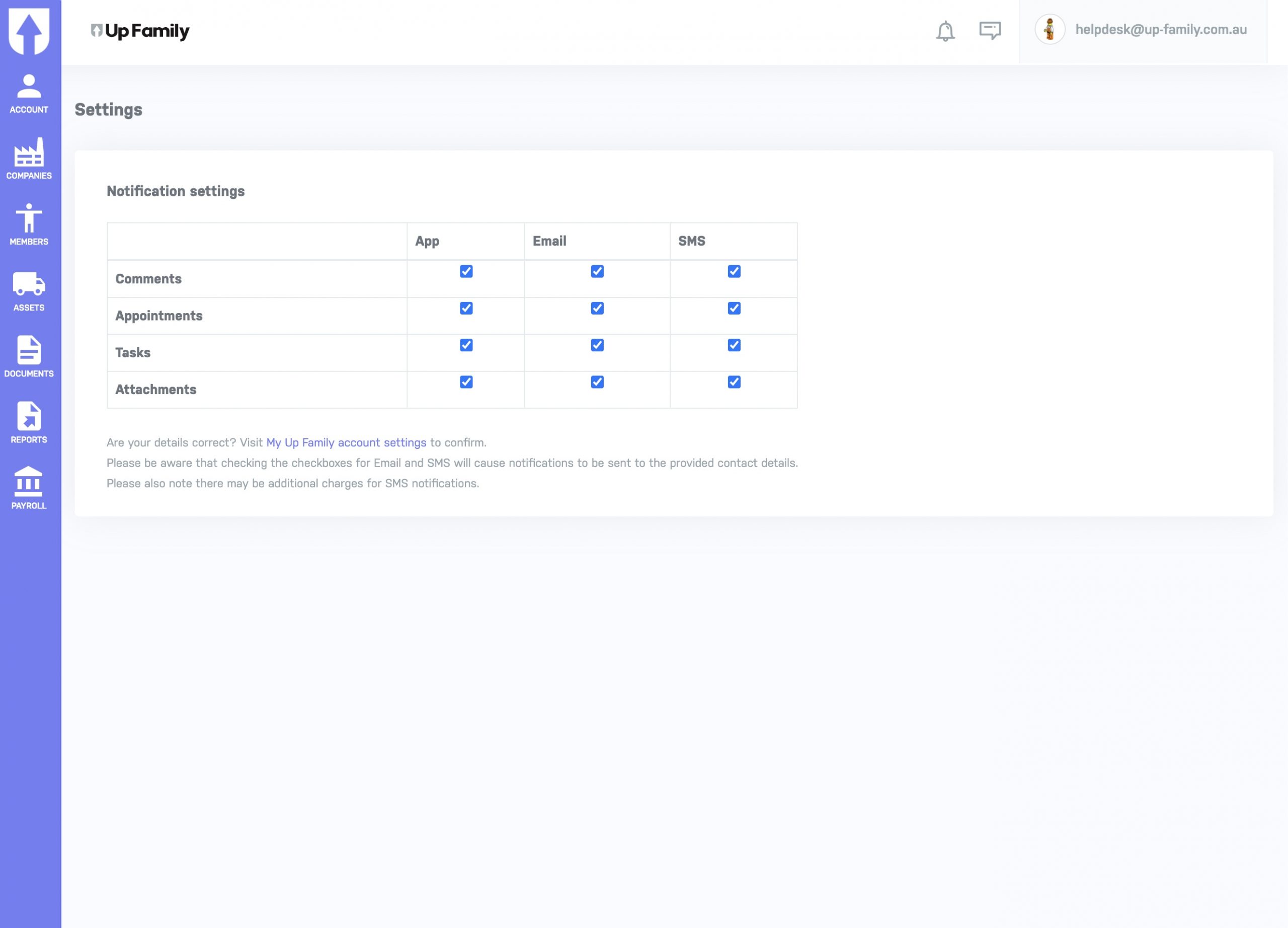The image size is (1288, 928).
Task: Uncheck Attachments SMS notification checkbox
Action: pyautogui.click(x=734, y=382)
